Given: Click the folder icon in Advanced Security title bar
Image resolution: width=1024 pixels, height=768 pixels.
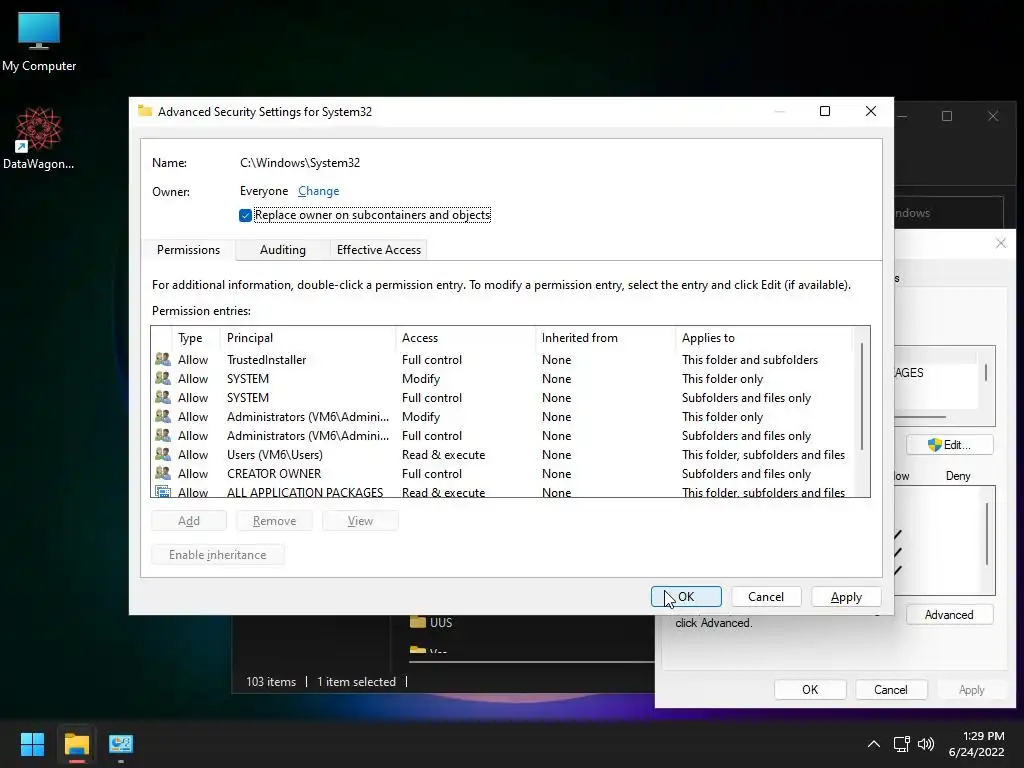Looking at the screenshot, I should [x=145, y=111].
